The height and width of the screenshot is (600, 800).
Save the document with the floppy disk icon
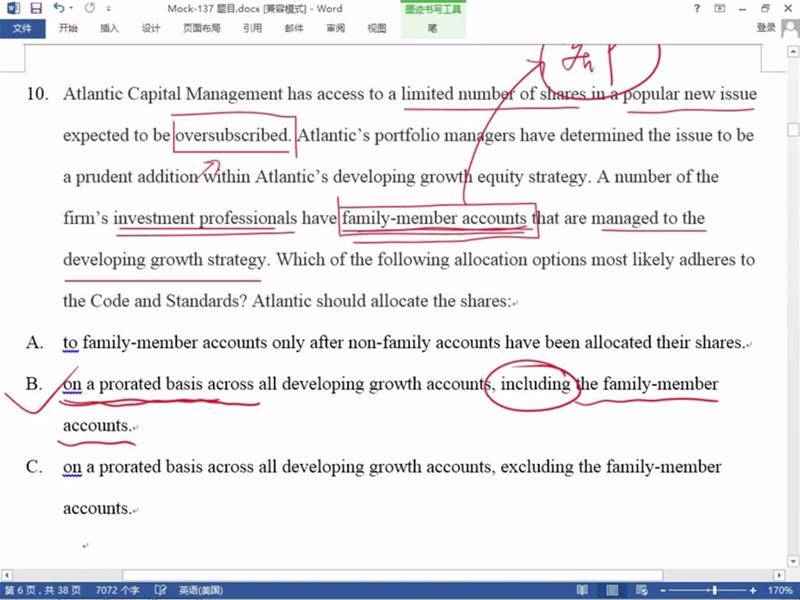click(36, 8)
